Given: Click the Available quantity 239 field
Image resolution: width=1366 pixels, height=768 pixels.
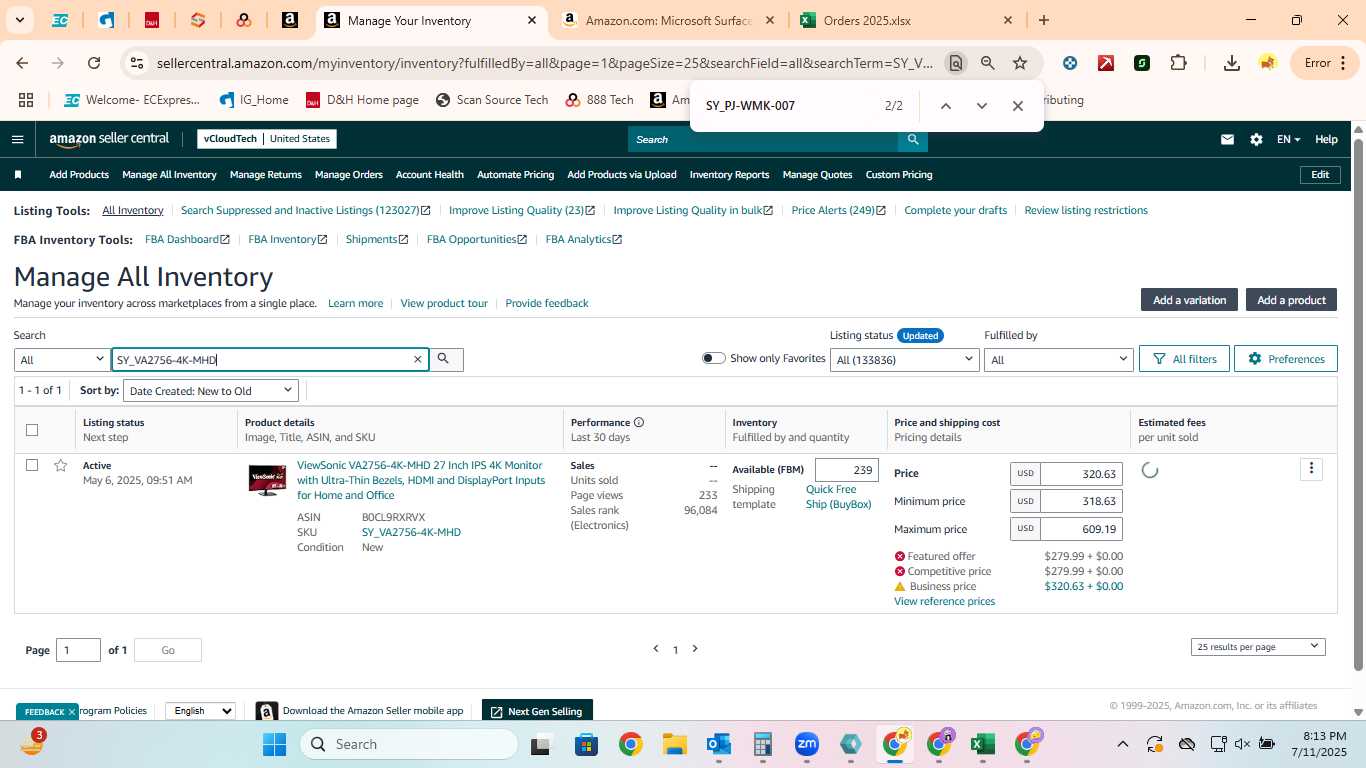Looking at the screenshot, I should [x=847, y=470].
